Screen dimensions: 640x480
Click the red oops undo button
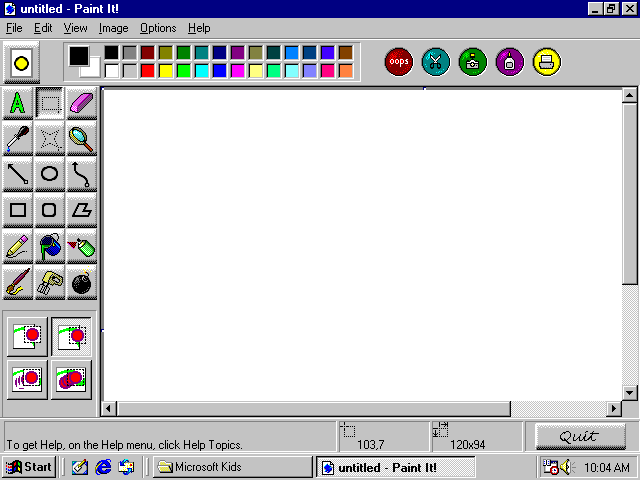pyautogui.click(x=399, y=61)
